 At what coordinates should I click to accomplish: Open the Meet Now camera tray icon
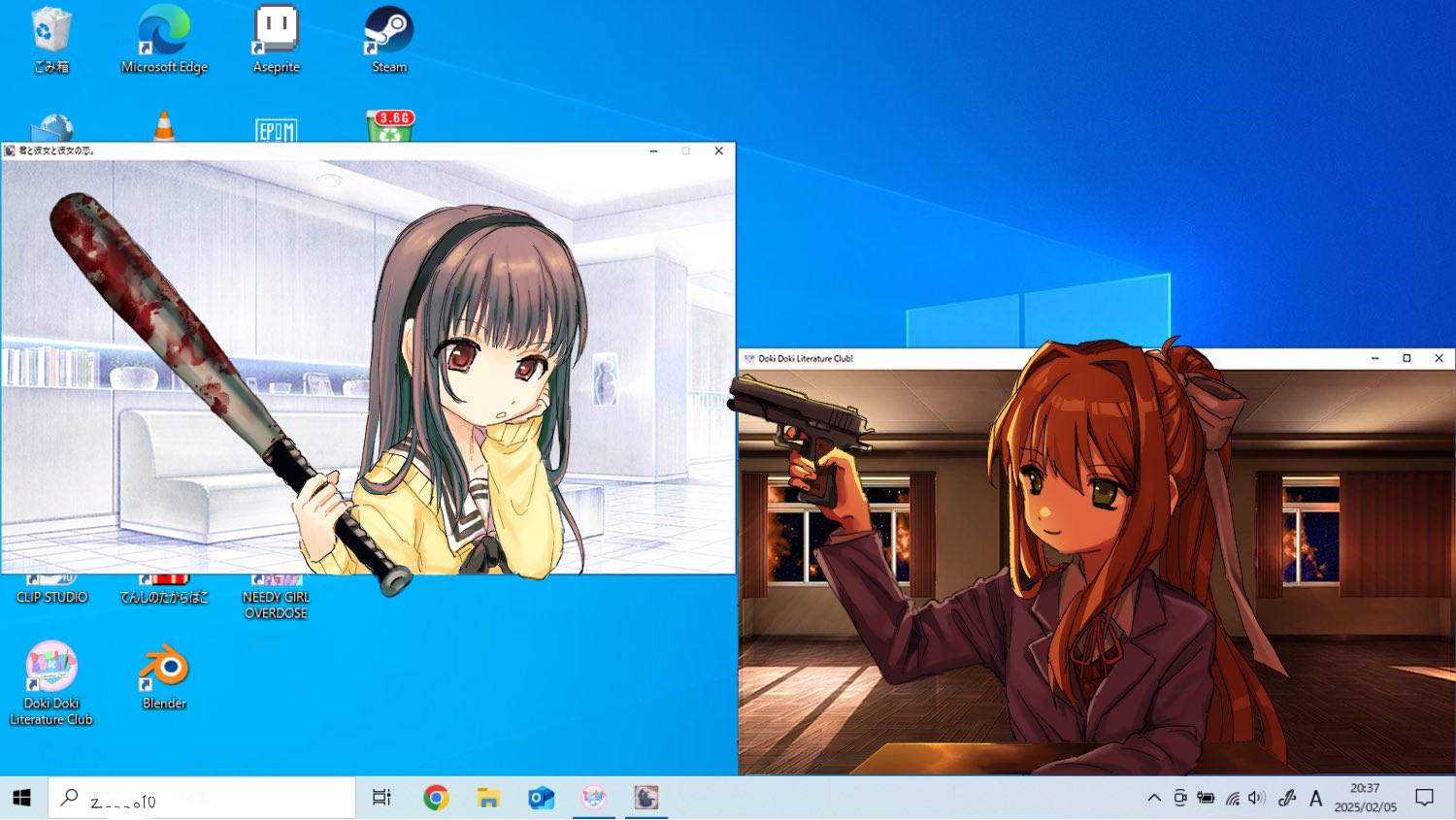click(x=1180, y=798)
